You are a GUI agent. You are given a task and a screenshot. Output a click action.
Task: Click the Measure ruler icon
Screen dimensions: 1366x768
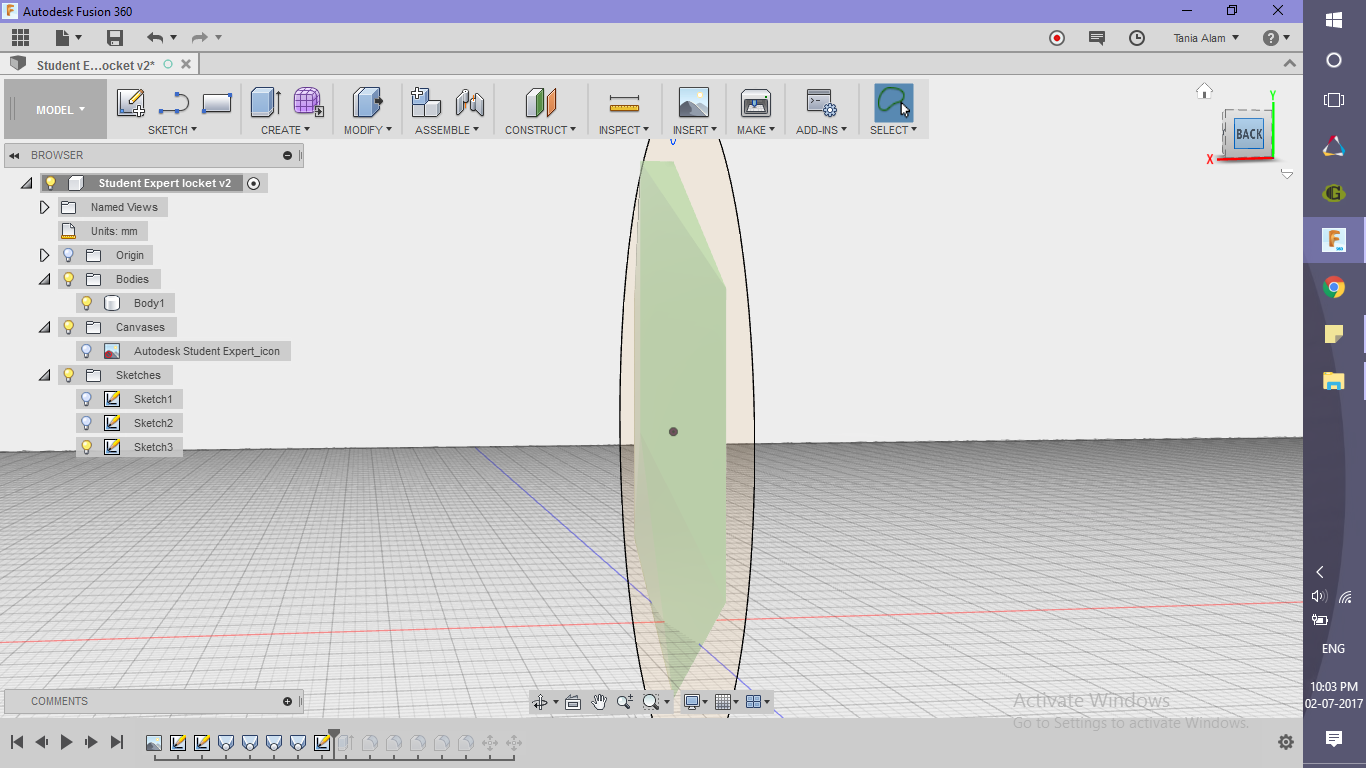[624, 103]
